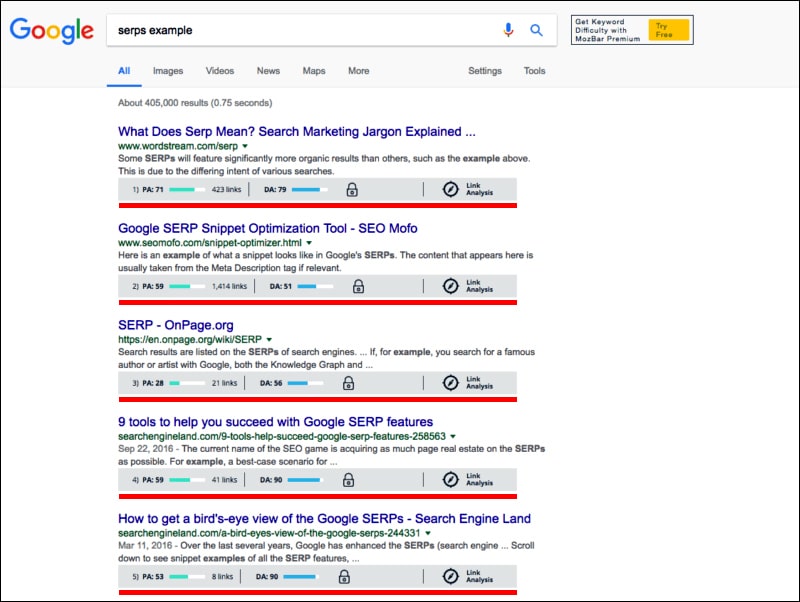Click the lock icon in the seomofo MozBar row
Screen dimensions: 800x602
point(359,286)
